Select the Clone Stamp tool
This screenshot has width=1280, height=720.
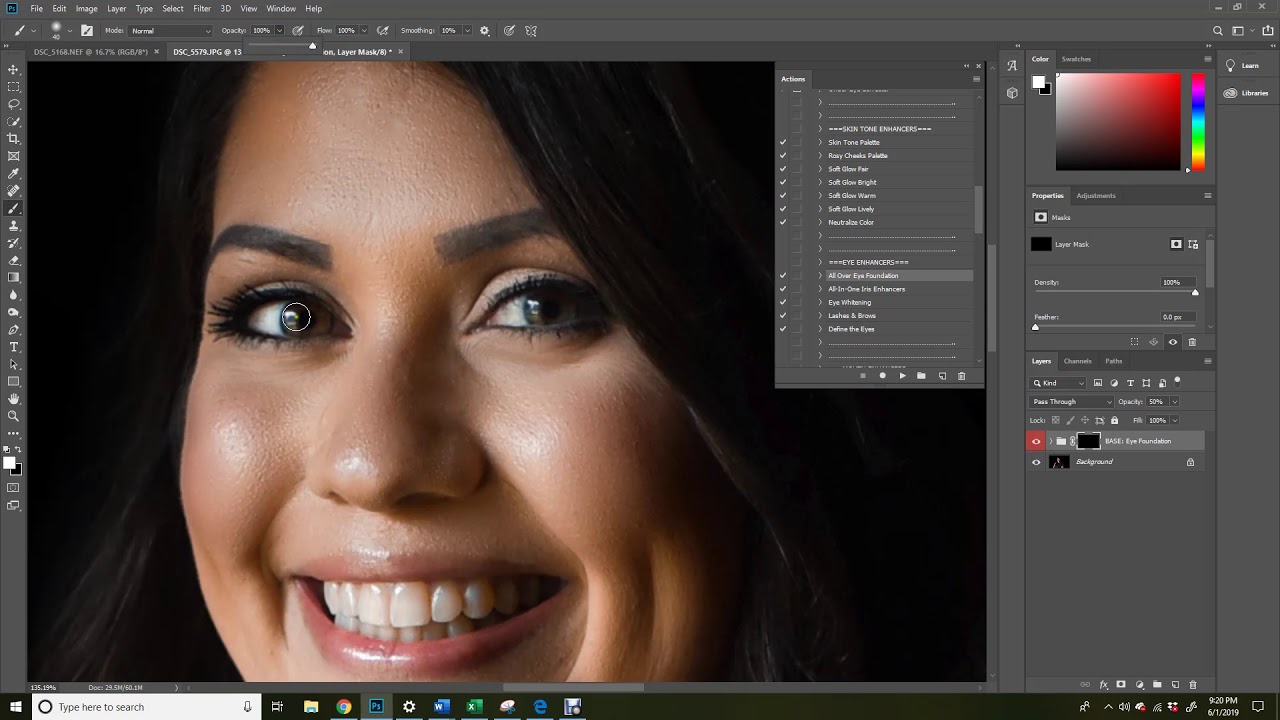pyautogui.click(x=14, y=226)
